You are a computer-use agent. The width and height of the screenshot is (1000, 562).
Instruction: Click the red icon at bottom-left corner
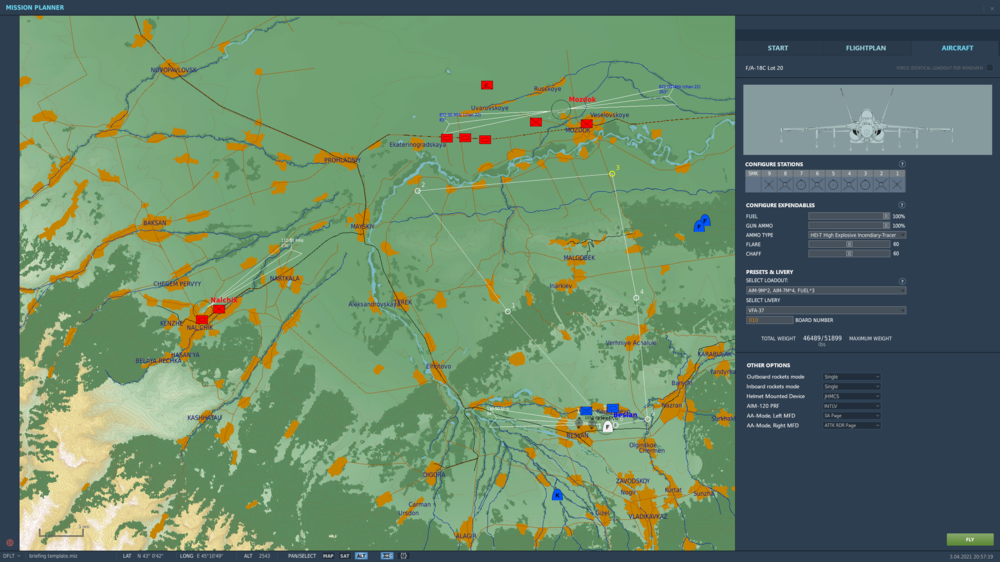coord(10,543)
